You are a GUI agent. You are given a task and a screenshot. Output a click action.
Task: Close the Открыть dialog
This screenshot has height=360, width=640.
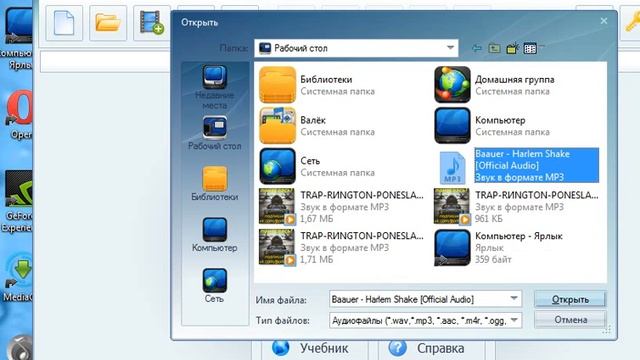[x=604, y=21]
